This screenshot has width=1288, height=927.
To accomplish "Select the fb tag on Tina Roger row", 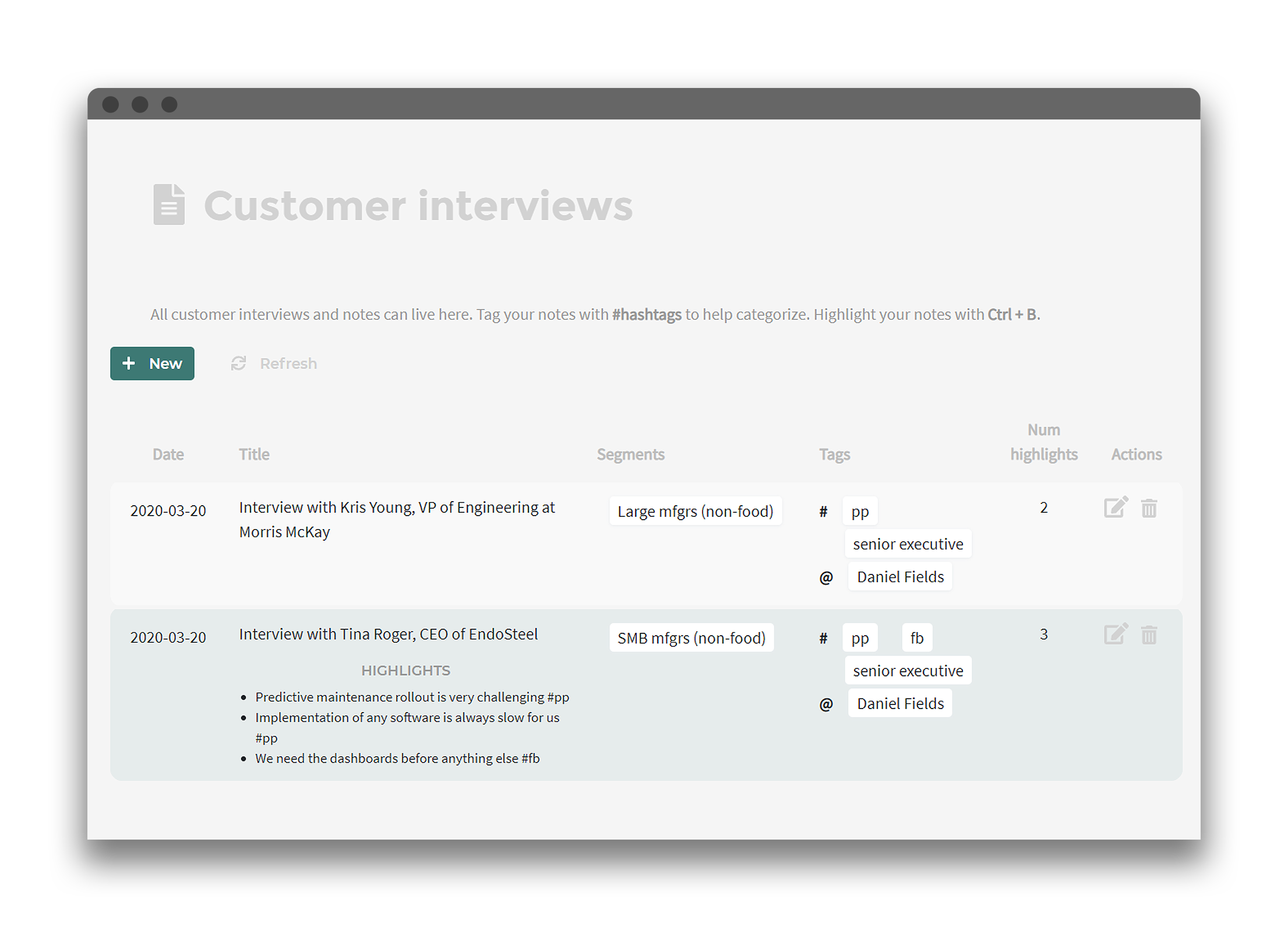I will (917, 637).
